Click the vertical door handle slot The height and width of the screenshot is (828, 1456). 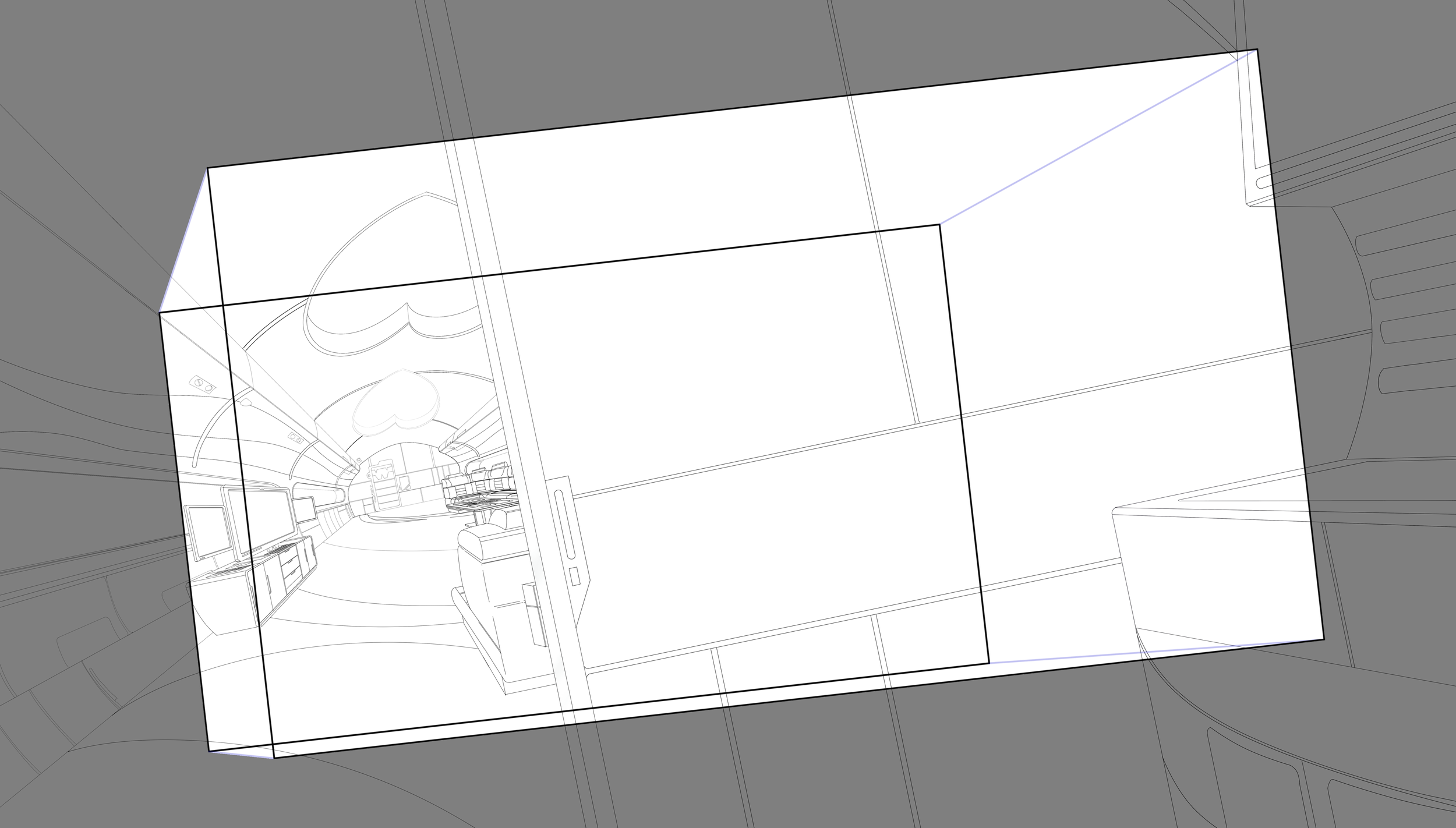(x=565, y=524)
